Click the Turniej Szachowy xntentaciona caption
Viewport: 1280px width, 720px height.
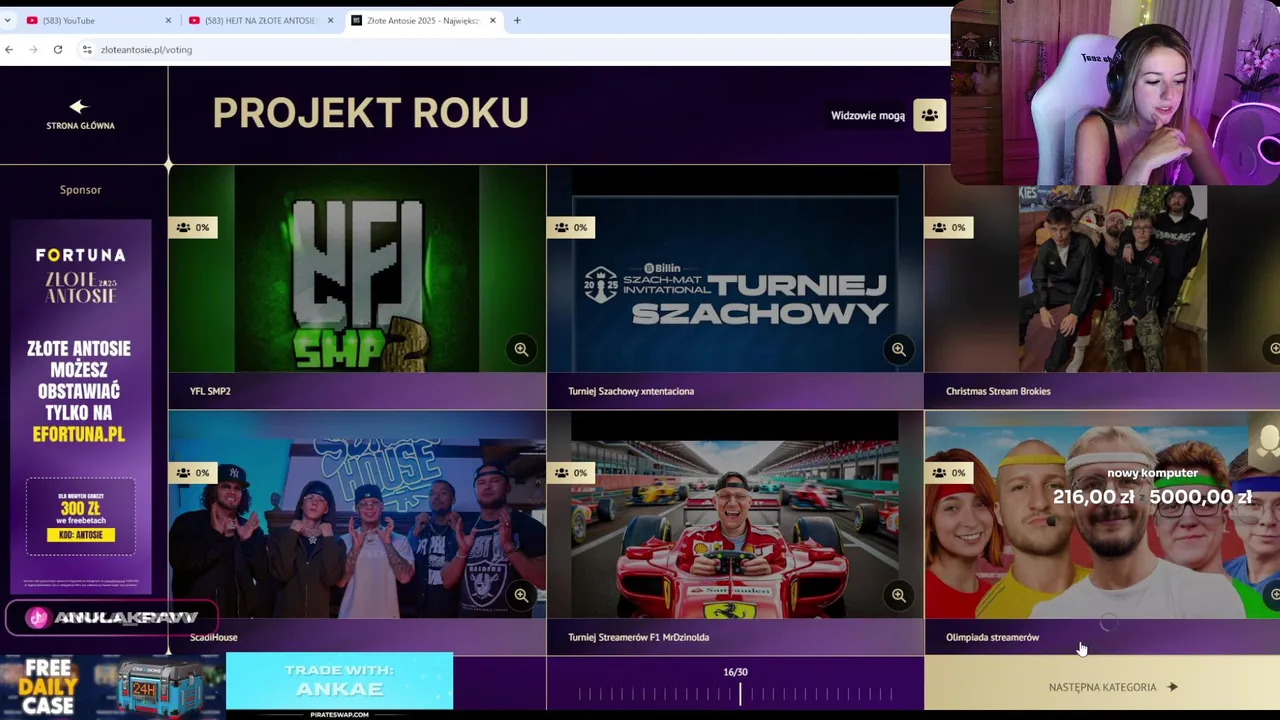(x=631, y=391)
